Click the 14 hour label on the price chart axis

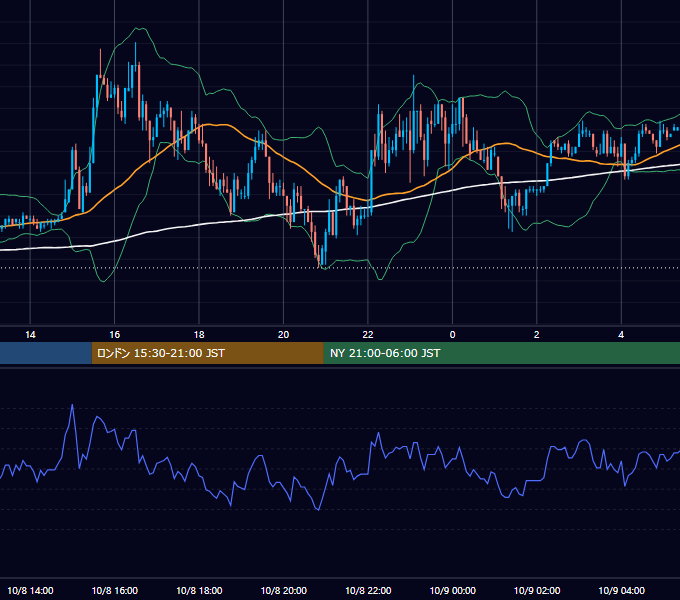point(30,335)
